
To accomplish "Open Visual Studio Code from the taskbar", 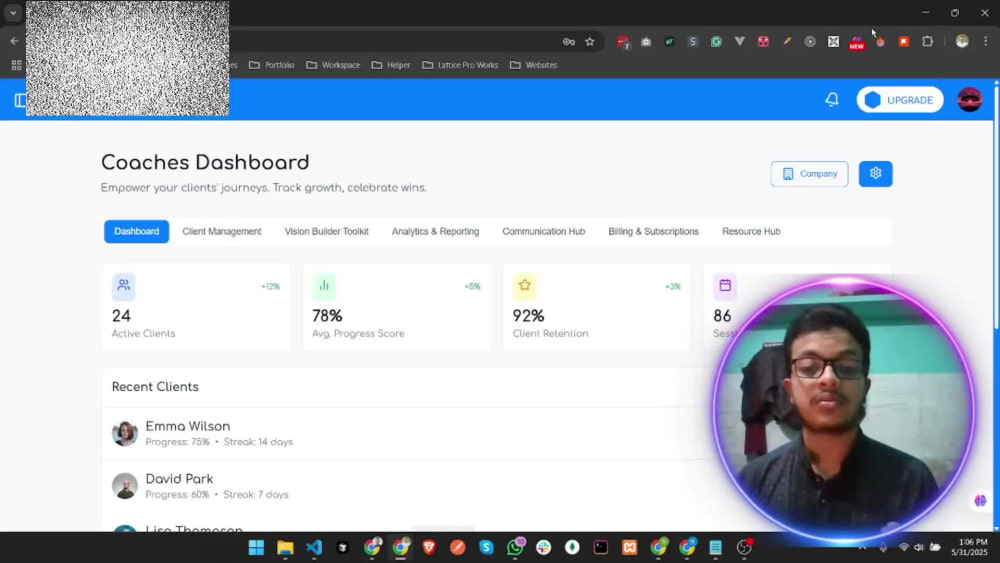I will click(314, 547).
